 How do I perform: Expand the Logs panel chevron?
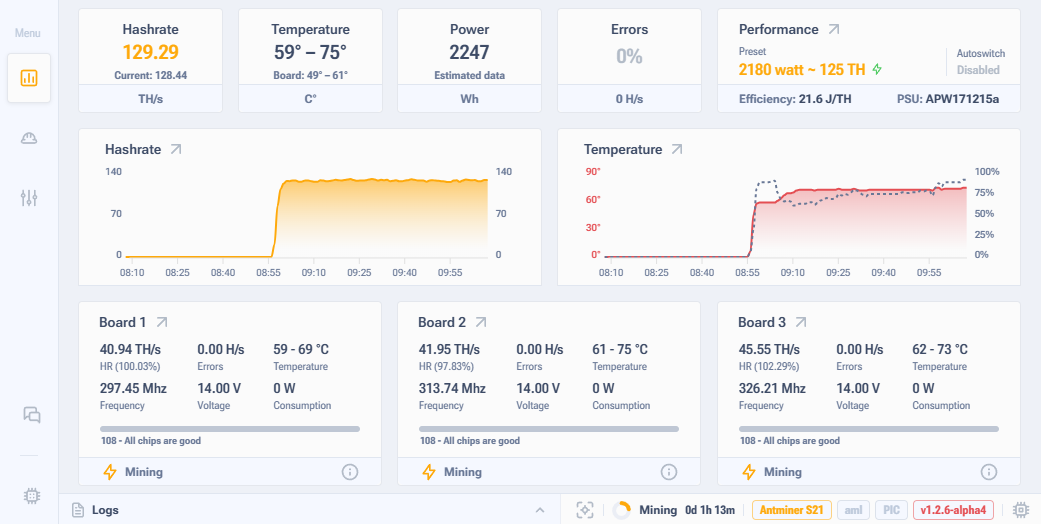540,510
